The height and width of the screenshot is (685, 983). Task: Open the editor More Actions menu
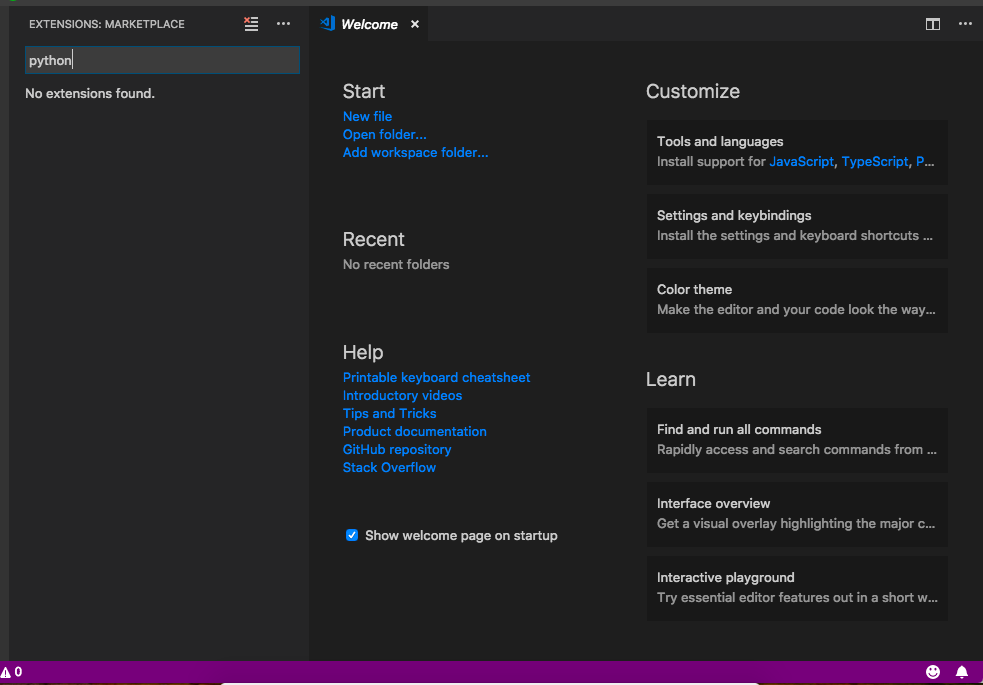[x=964, y=23]
